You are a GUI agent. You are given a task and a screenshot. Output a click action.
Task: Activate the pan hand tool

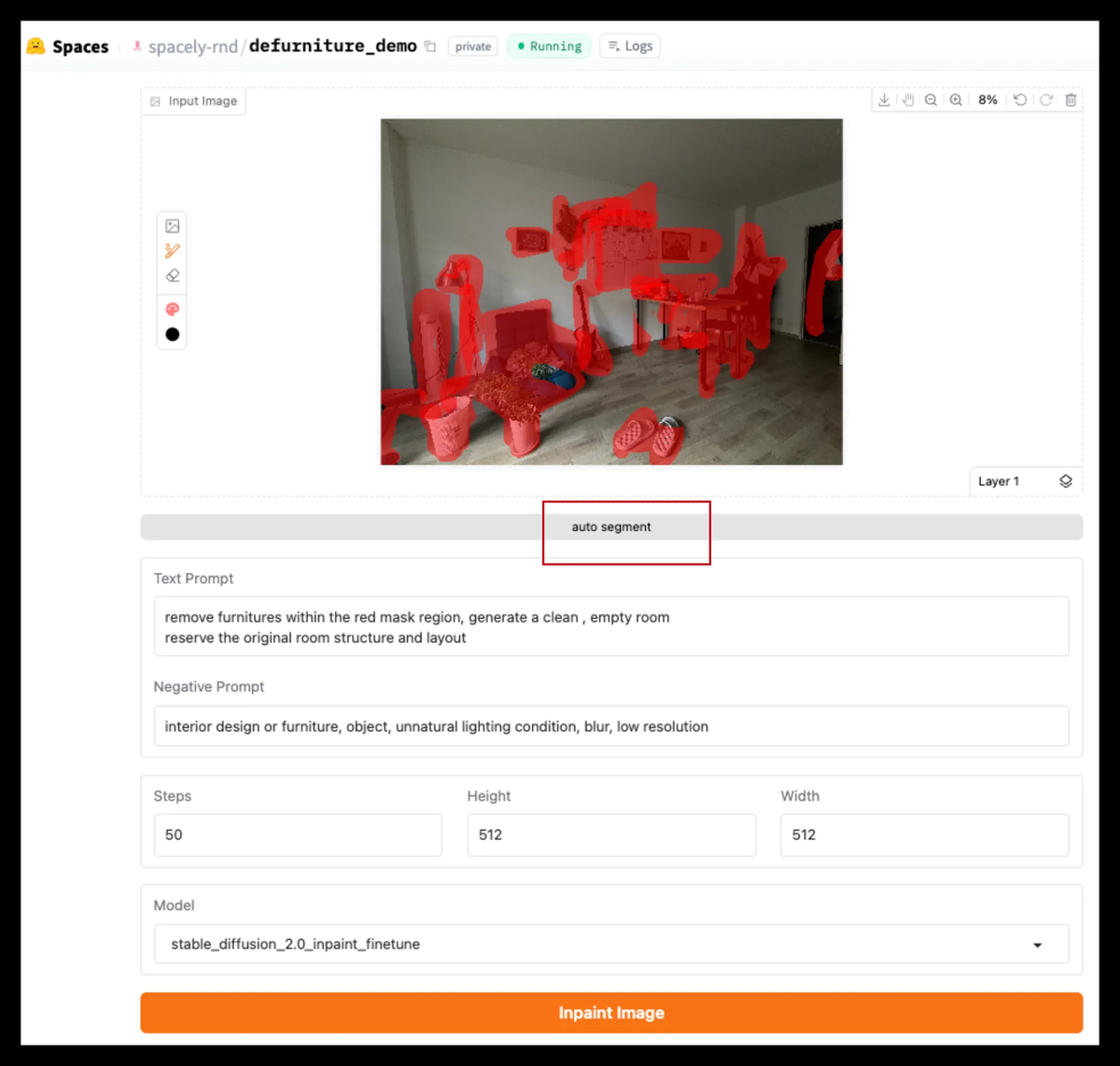[x=907, y=100]
